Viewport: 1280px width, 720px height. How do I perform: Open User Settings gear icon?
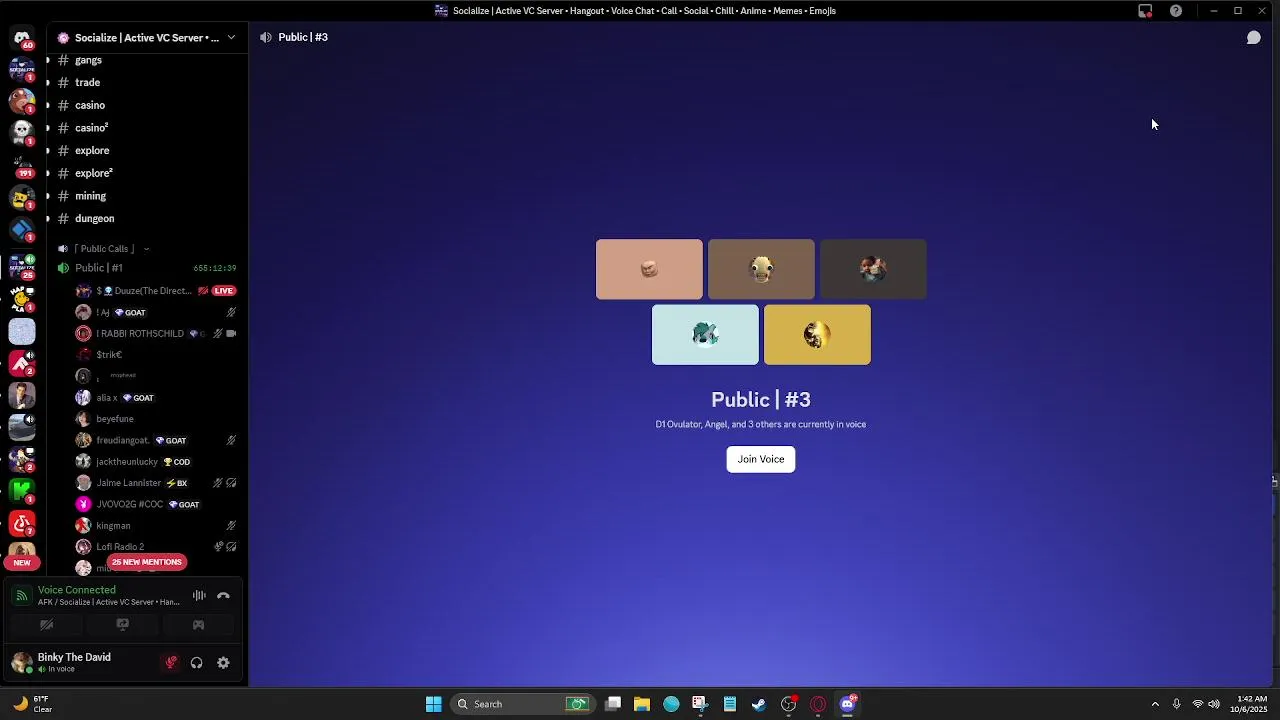(223, 663)
